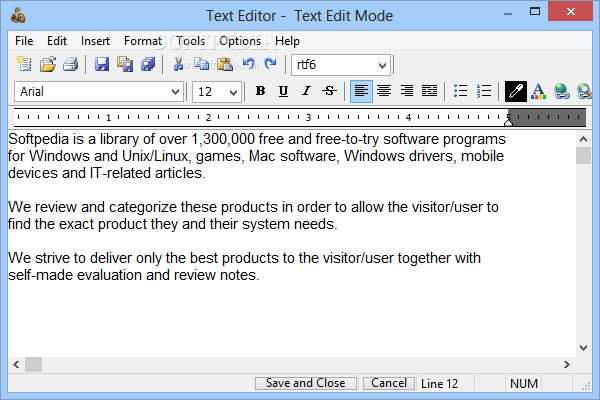Open the File menu
The width and height of the screenshot is (600, 400).
24,41
